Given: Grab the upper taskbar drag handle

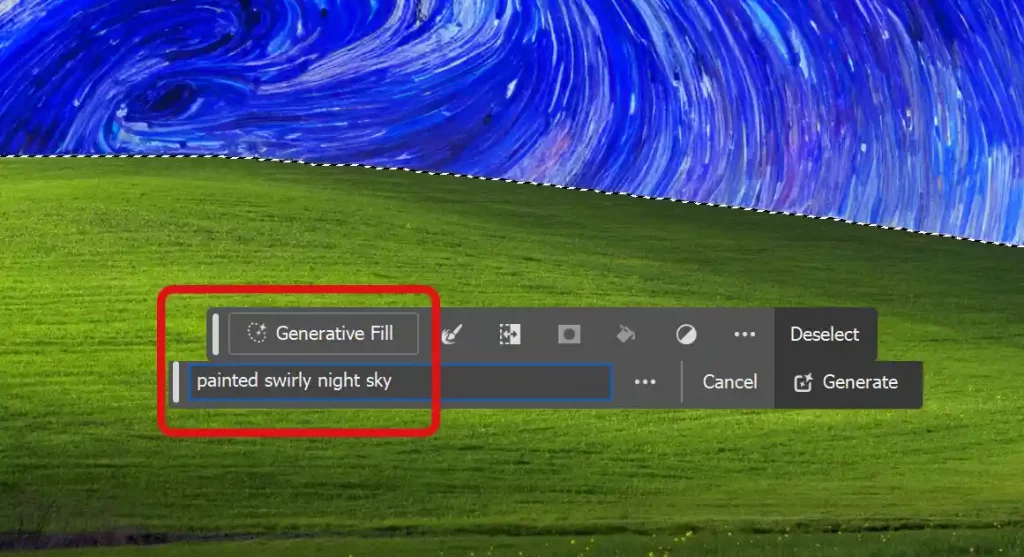Looking at the screenshot, I should (216, 334).
